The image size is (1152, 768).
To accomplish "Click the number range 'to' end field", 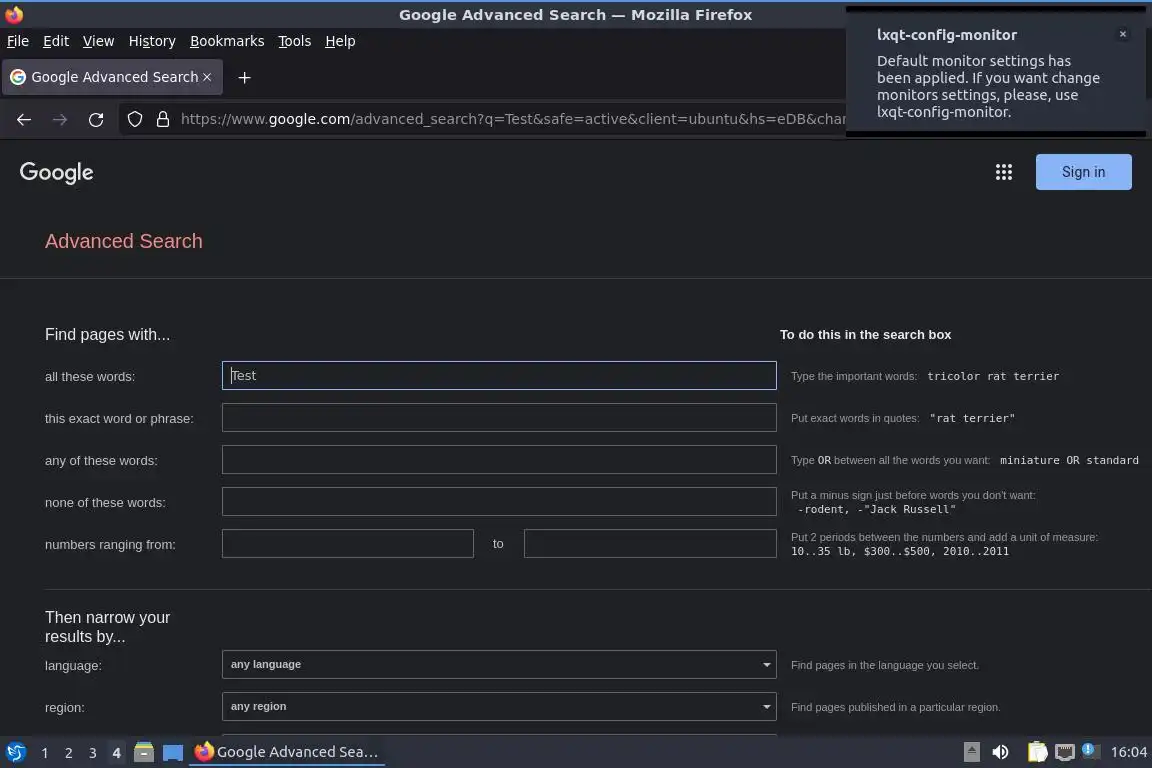I will pos(650,544).
